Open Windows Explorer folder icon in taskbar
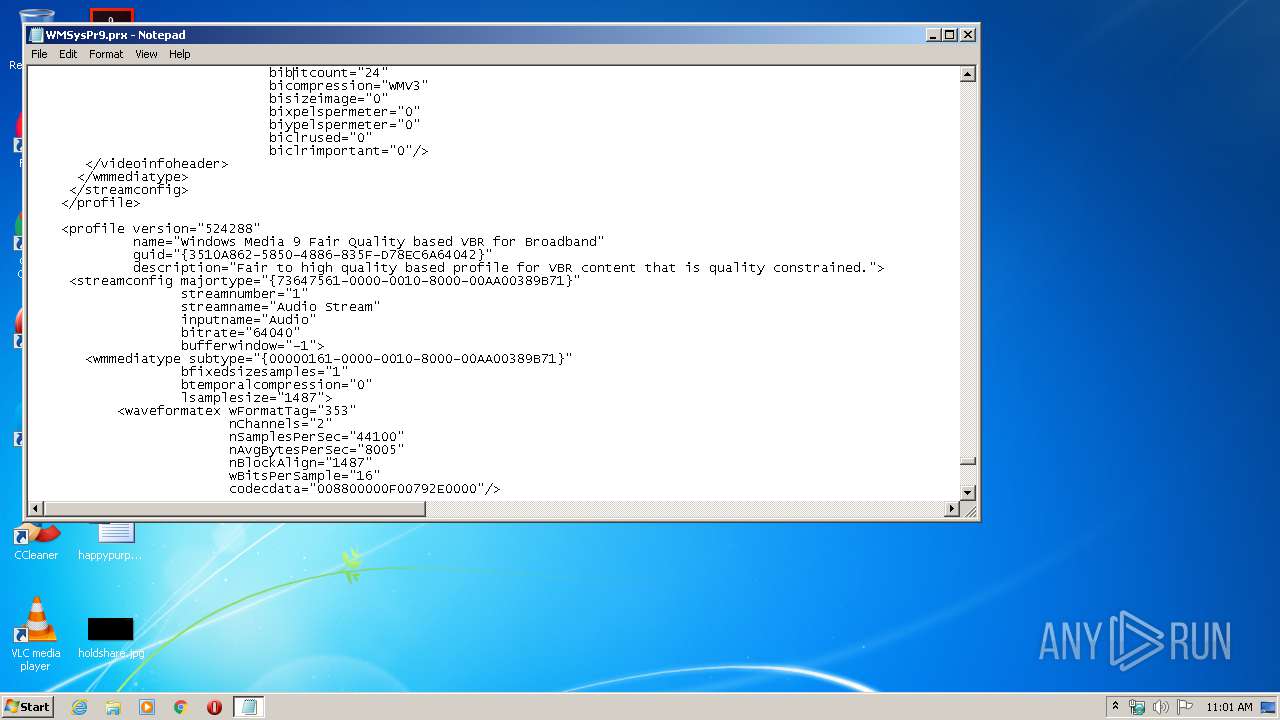The height and width of the screenshot is (720, 1280). [113, 707]
